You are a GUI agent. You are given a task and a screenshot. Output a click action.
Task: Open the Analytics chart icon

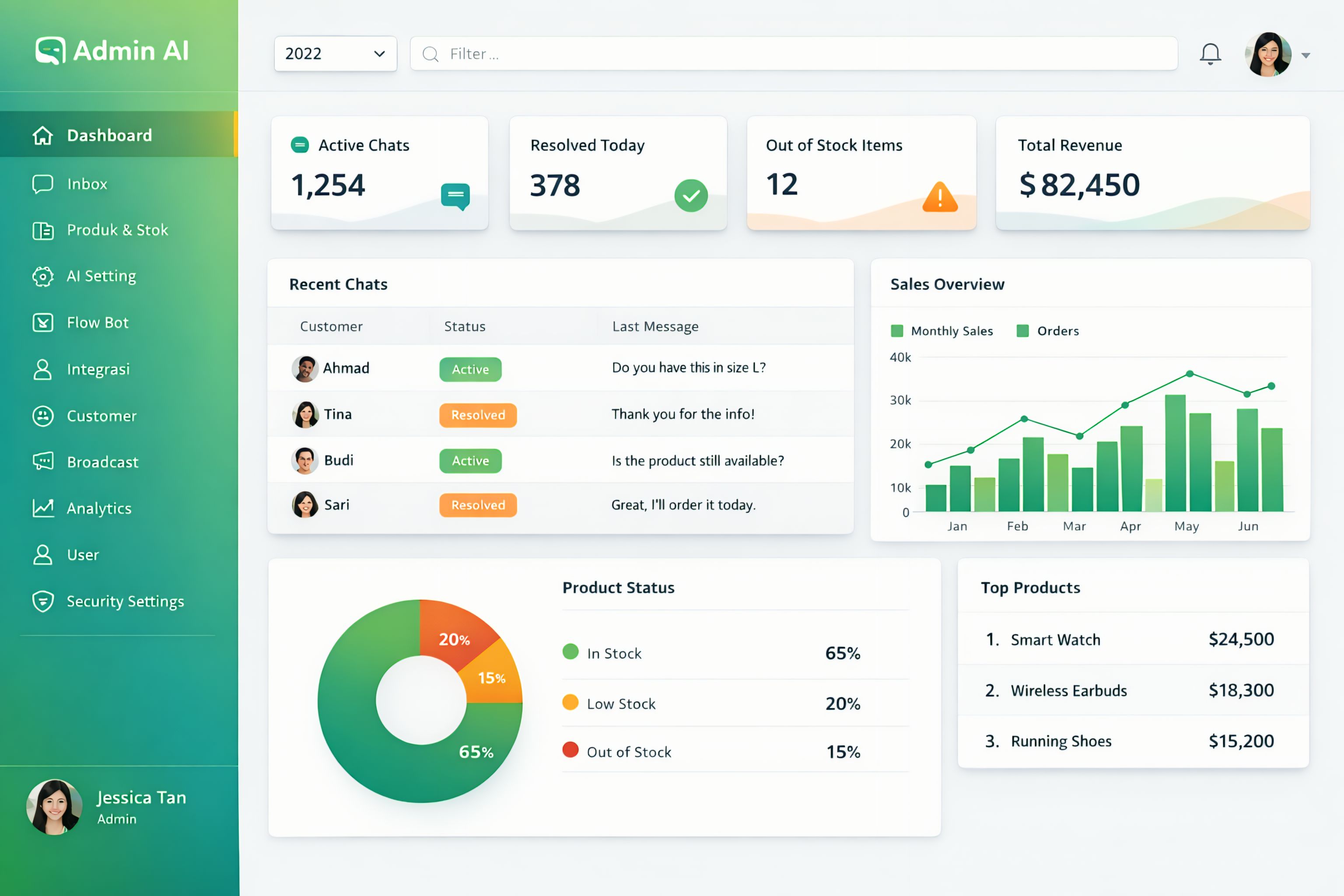[x=43, y=507]
